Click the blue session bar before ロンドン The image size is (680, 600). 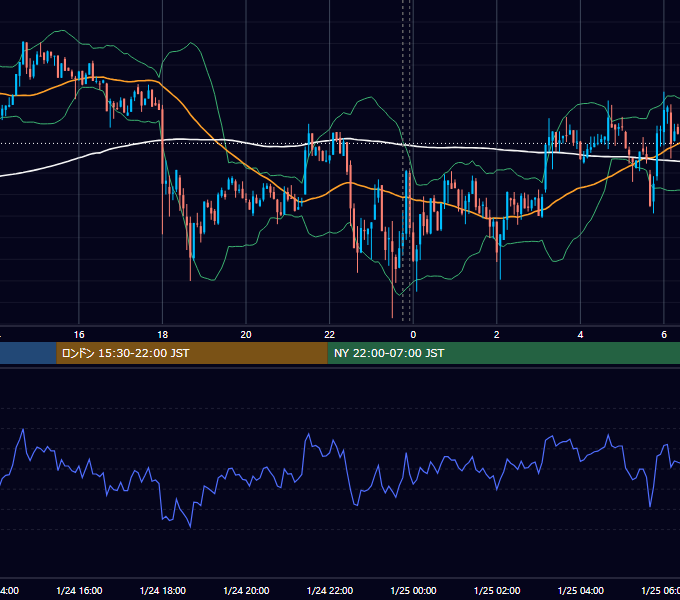coord(28,353)
